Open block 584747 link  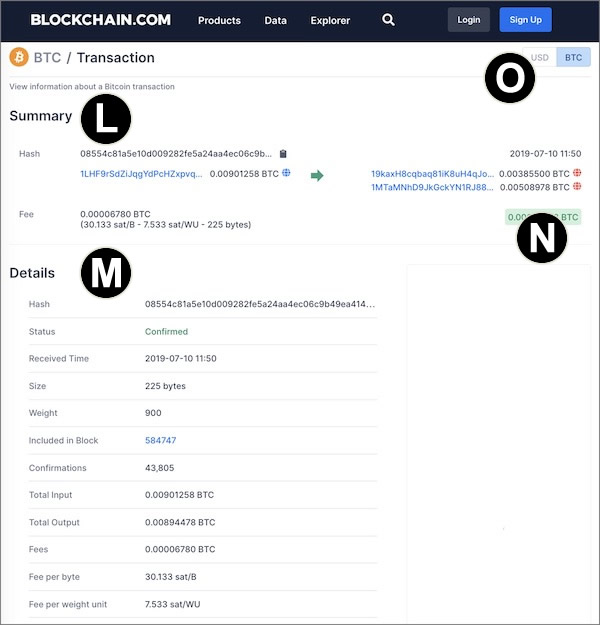(x=160, y=440)
